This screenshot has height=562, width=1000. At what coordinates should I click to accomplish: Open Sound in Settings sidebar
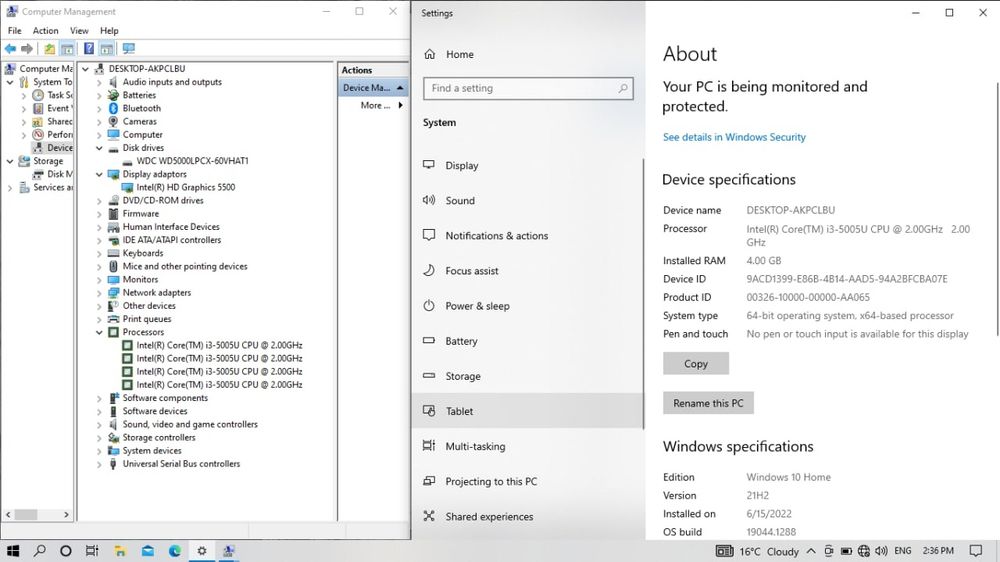[x=527, y=200]
